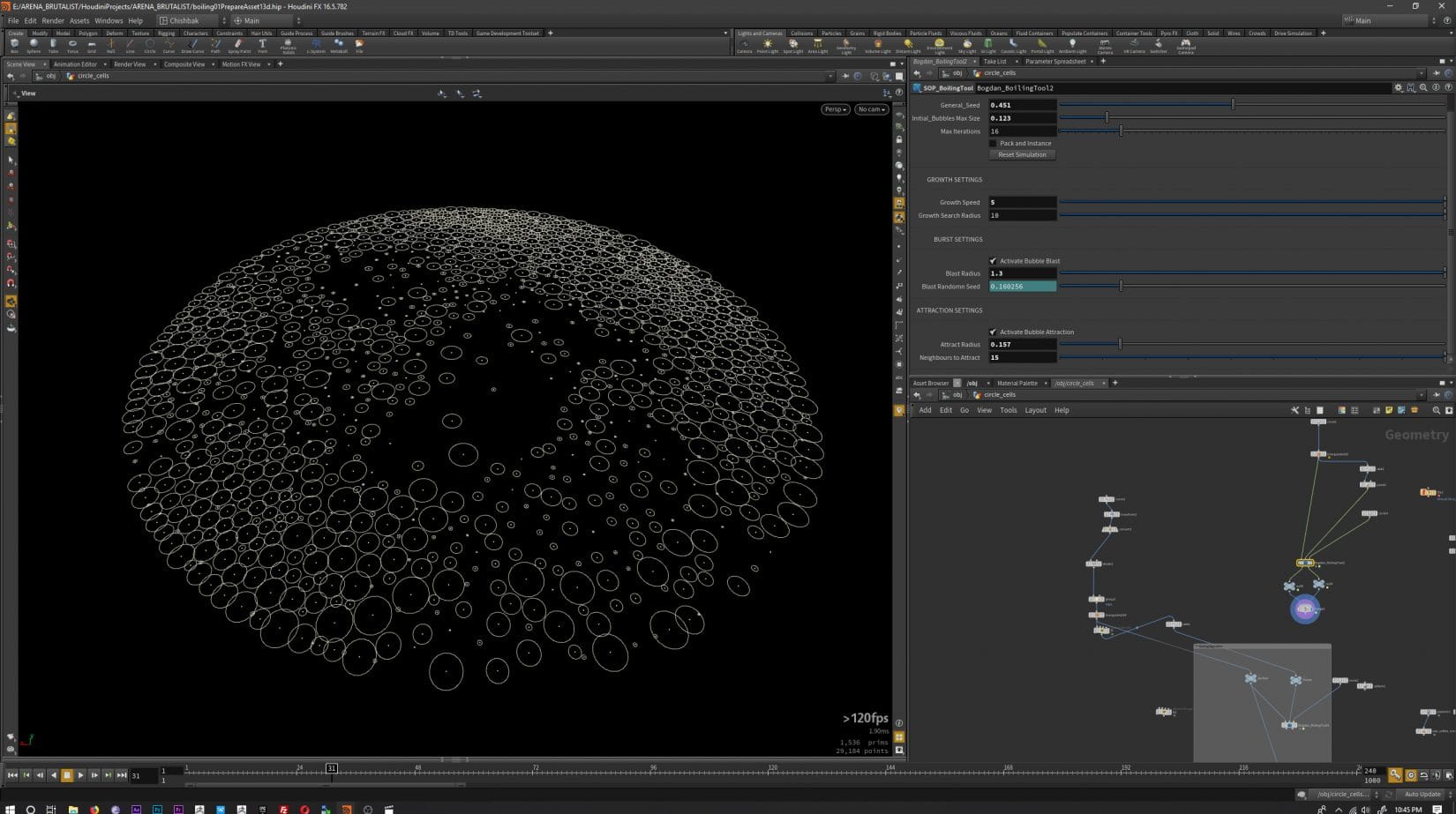Toggle Activate Bubble Attraction
1456x814 pixels.
point(994,332)
